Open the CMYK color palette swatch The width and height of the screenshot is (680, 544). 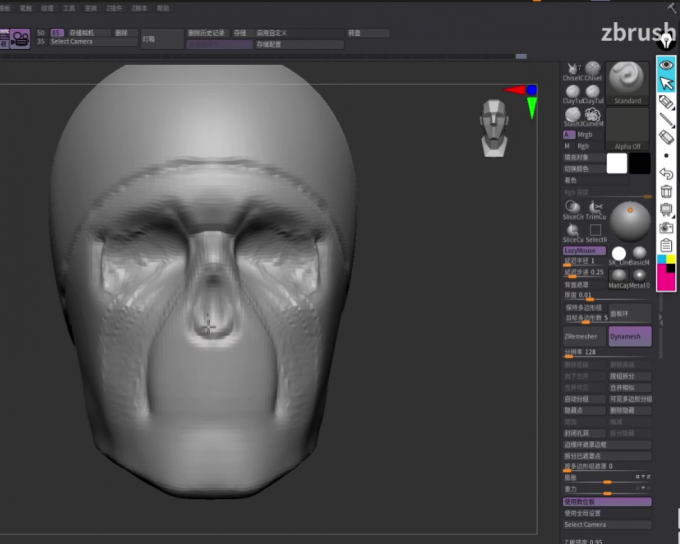(666, 272)
